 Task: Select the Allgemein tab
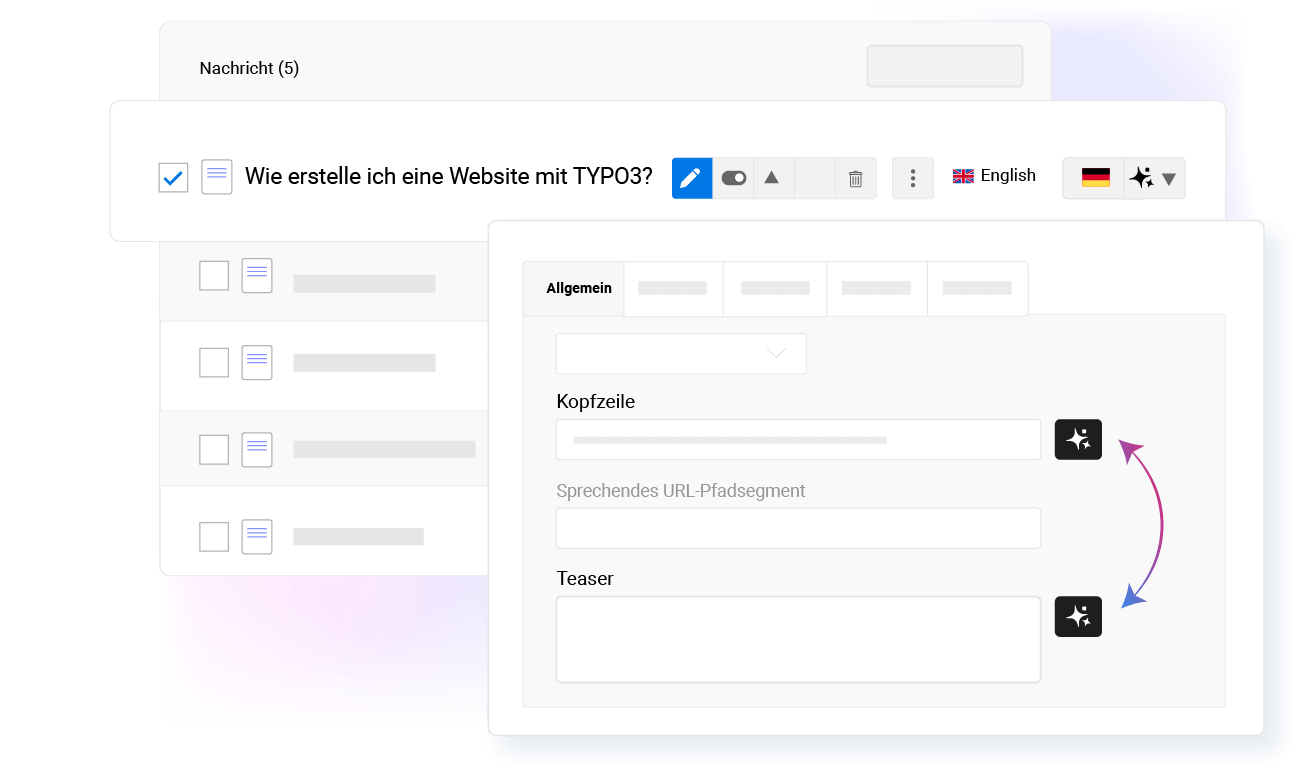pyautogui.click(x=578, y=288)
